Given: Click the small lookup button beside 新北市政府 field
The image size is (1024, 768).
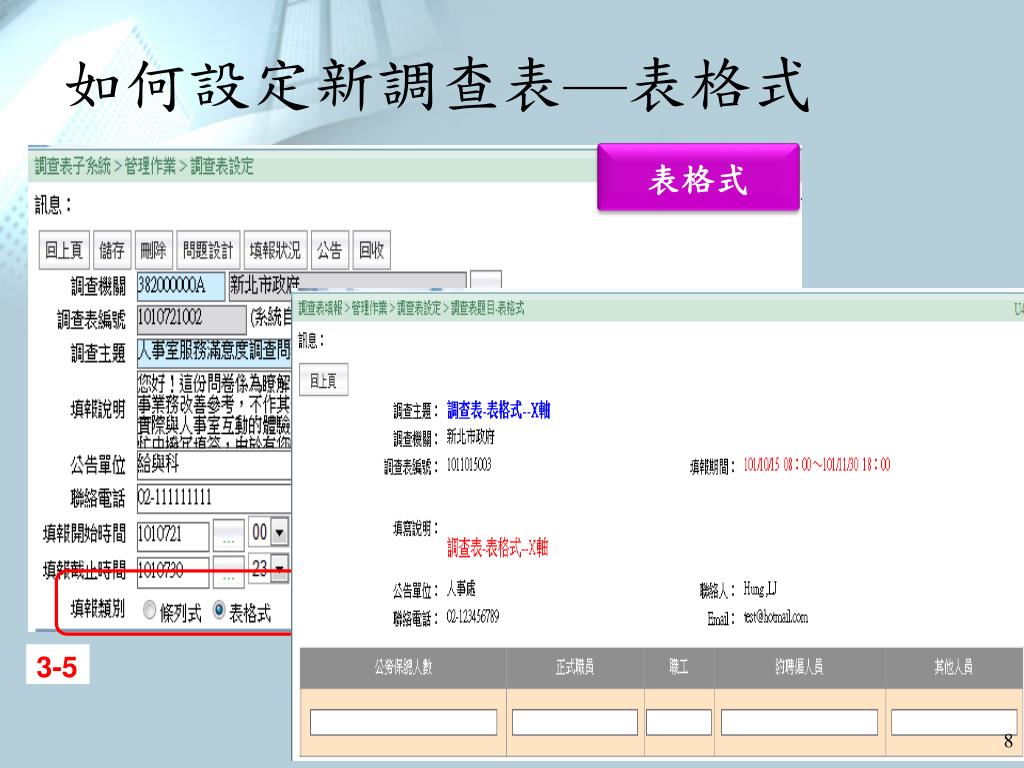Looking at the screenshot, I should click(x=486, y=281).
